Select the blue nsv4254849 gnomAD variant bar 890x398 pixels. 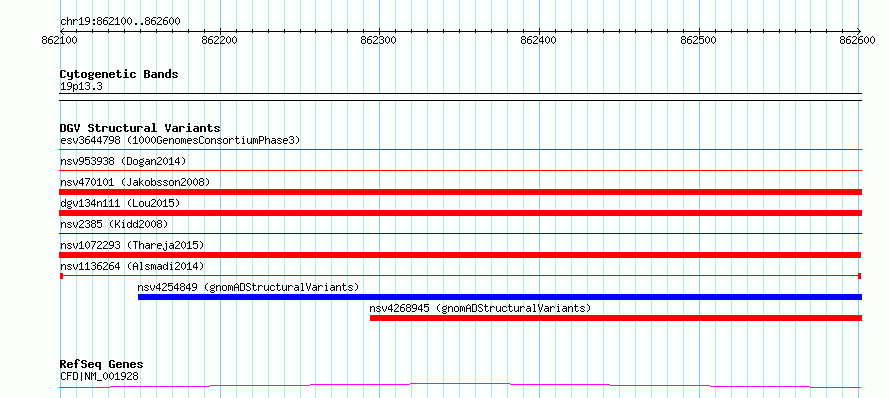(x=499, y=297)
